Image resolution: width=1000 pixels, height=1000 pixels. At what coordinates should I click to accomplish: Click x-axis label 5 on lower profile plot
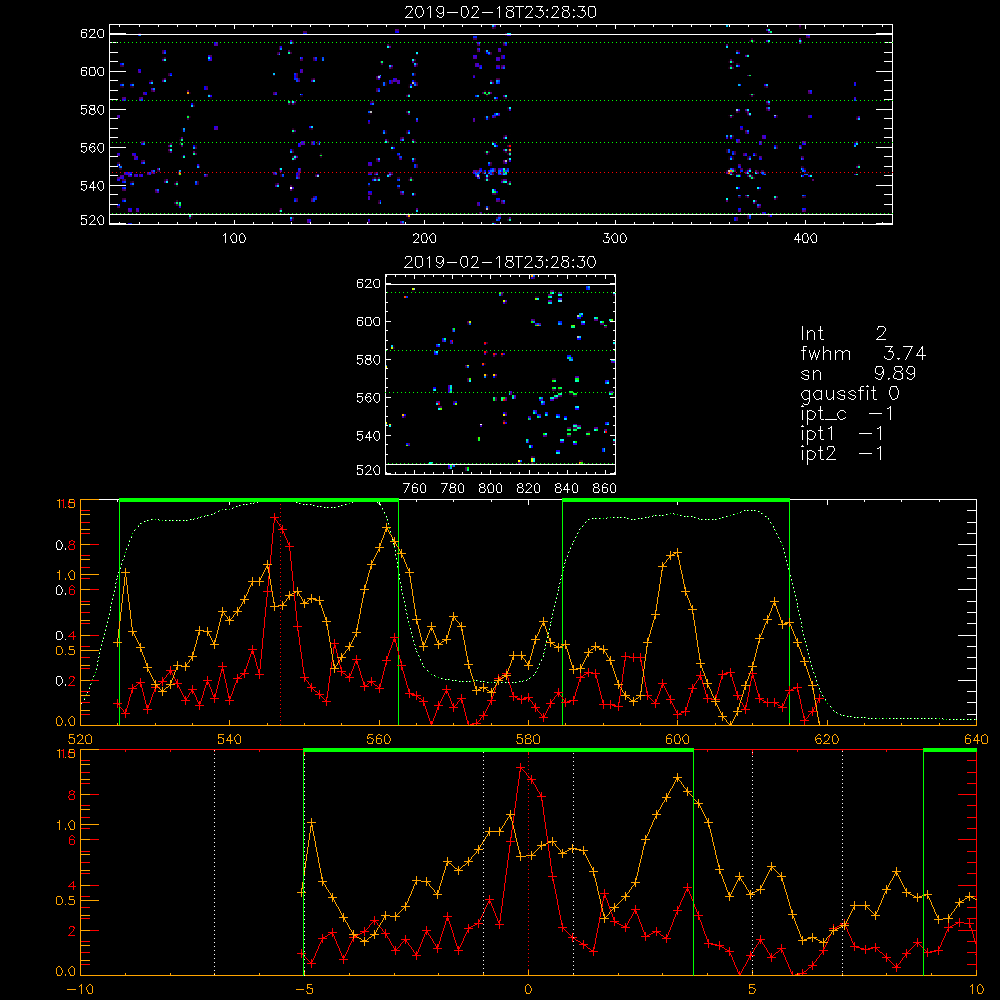752,989
